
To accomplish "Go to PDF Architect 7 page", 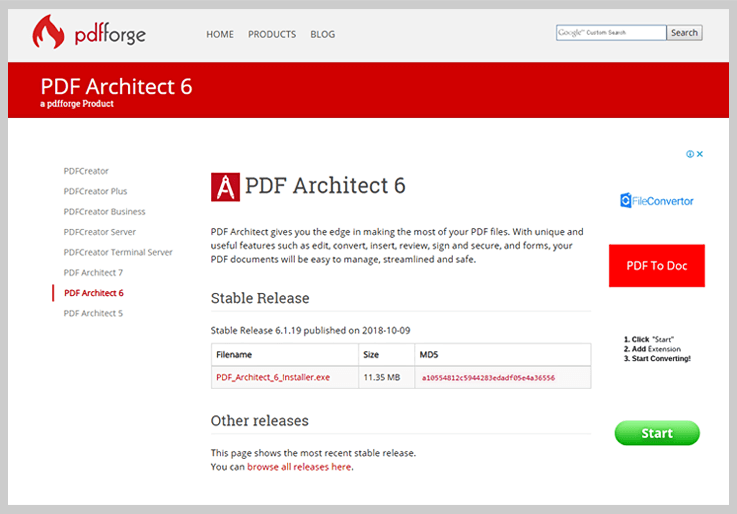I will point(93,273).
